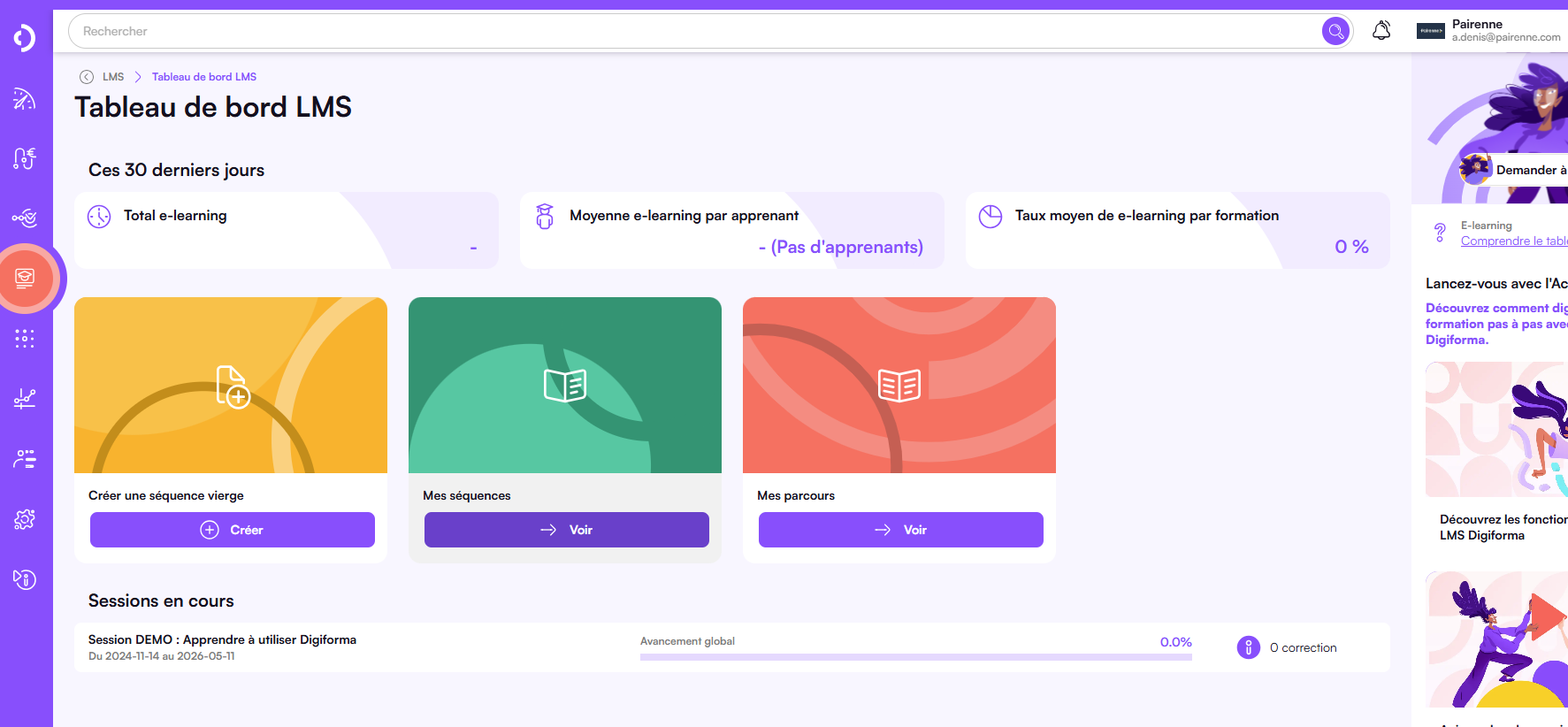Screen dimensions: 1568x727
Task: Open the euro finance sidebar icon
Action: (x=25, y=158)
